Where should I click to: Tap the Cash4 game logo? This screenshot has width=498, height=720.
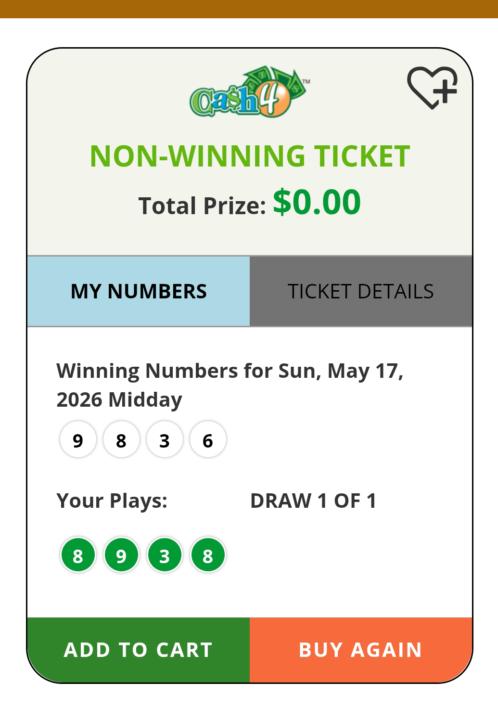[x=249, y=92]
